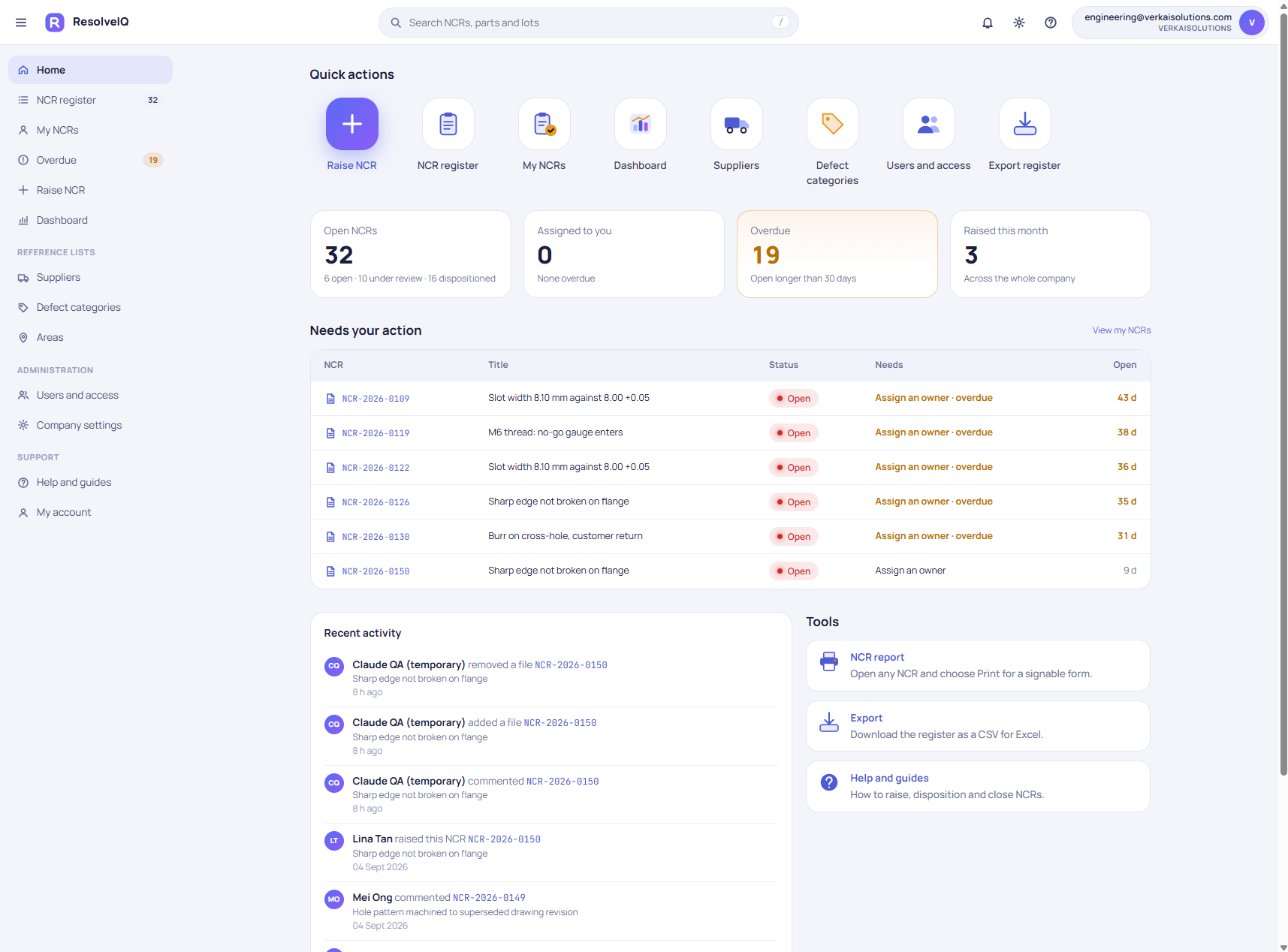
Task: Click 'M6 thread: no-go gauge enters' title
Action: [555, 432]
